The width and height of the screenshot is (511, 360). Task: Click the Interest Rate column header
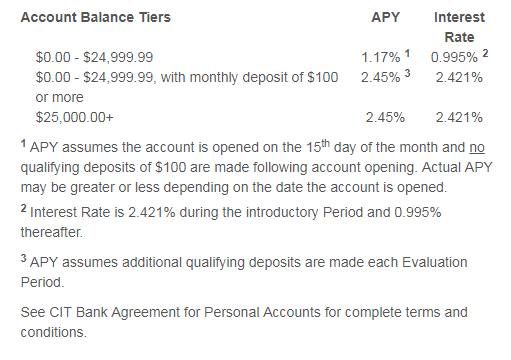click(x=459, y=27)
